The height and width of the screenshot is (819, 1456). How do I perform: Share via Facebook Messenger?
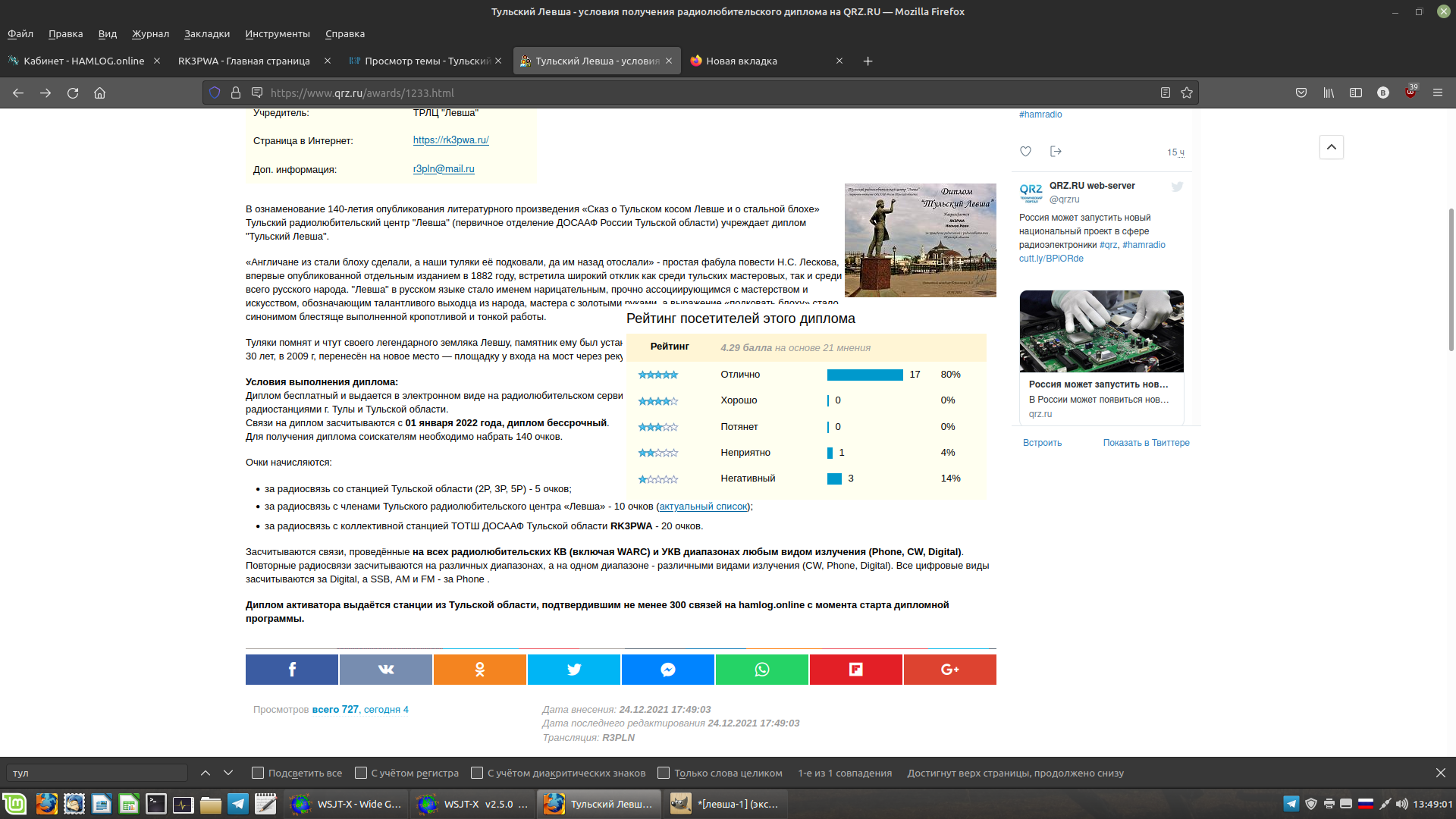tap(668, 670)
